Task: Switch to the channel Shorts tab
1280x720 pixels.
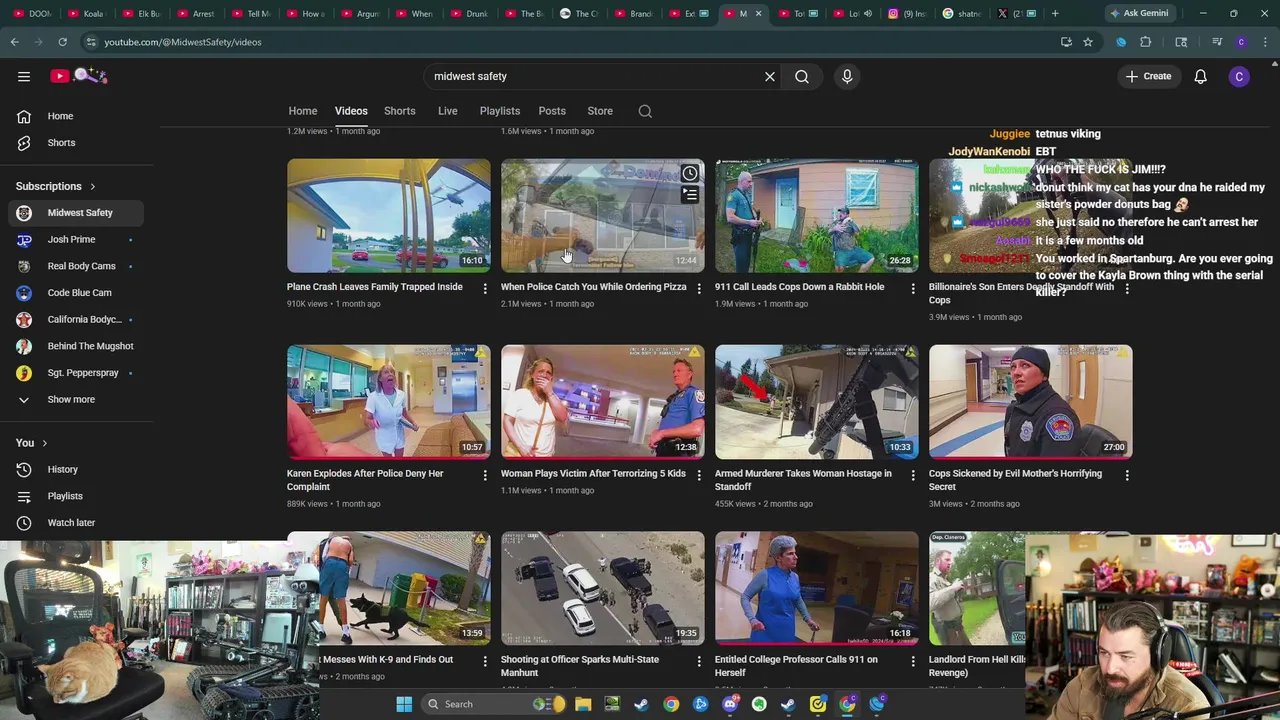Action: pos(400,111)
